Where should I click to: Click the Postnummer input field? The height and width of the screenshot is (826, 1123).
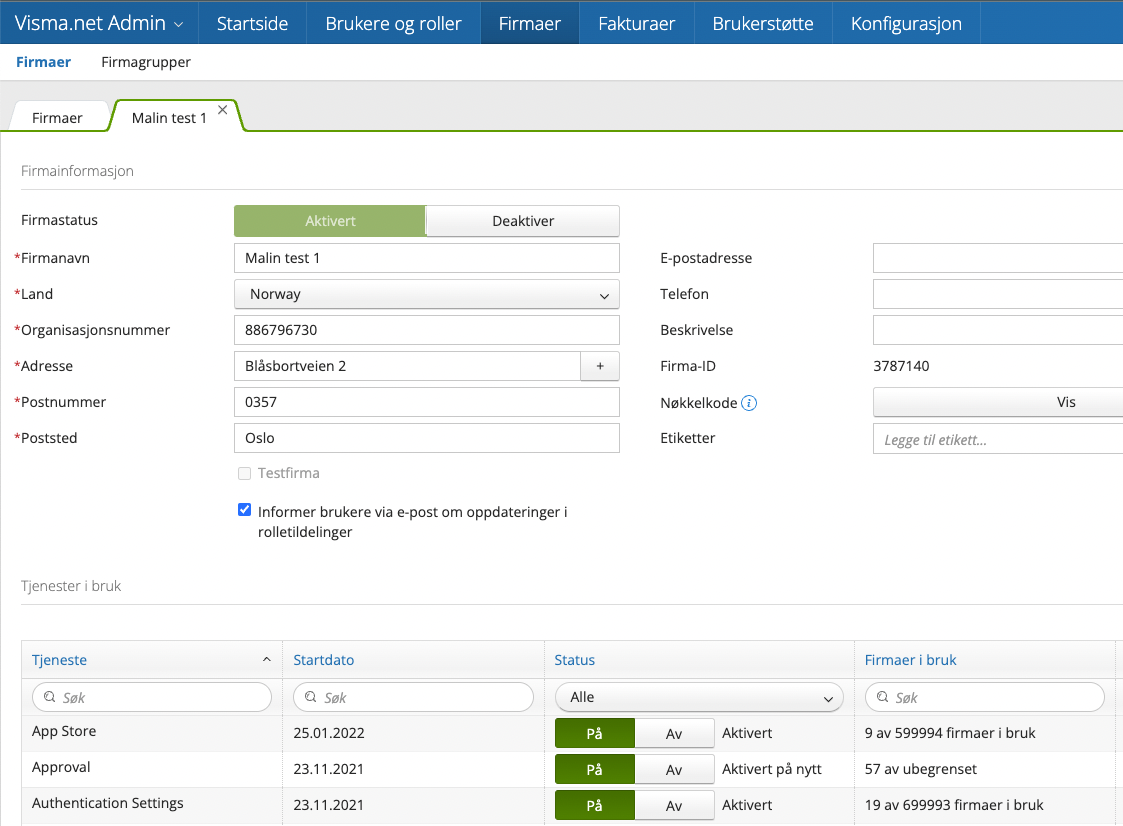pos(427,402)
